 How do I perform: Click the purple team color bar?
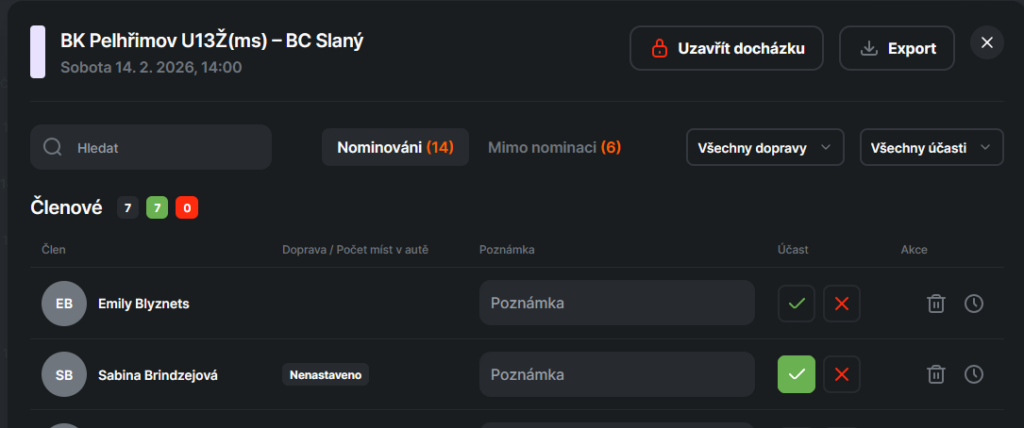(38, 52)
